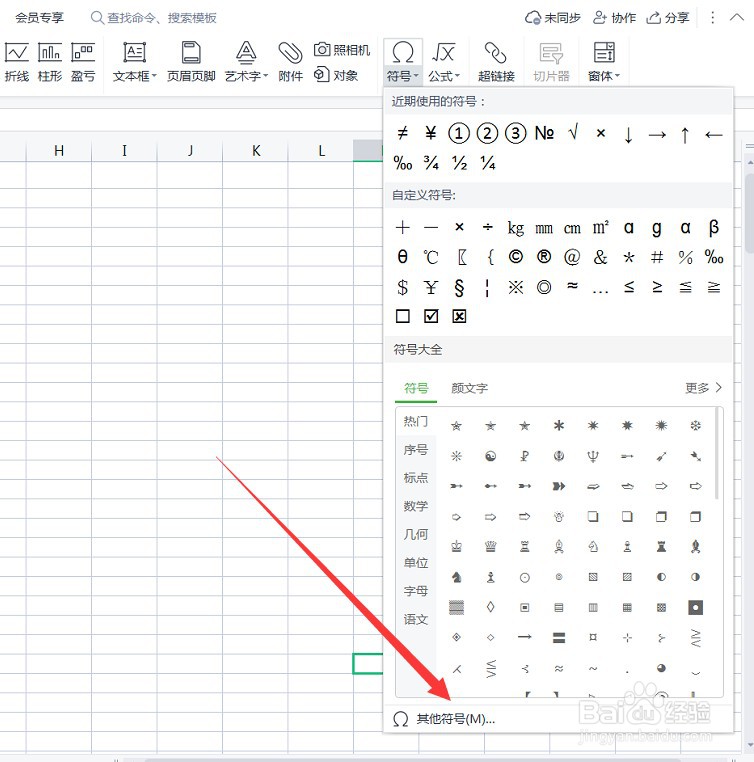
Task: Open the three-dot more options menu
Action: click(x=712, y=18)
